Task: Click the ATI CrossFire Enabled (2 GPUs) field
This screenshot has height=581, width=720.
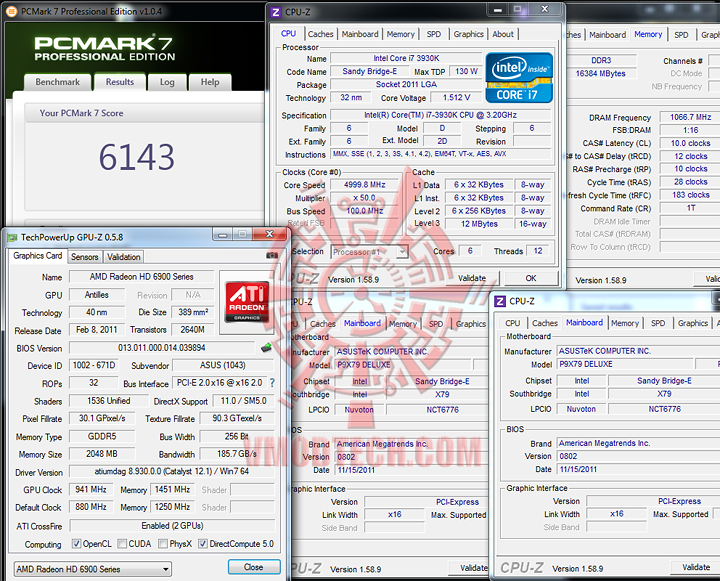Action: point(172,526)
